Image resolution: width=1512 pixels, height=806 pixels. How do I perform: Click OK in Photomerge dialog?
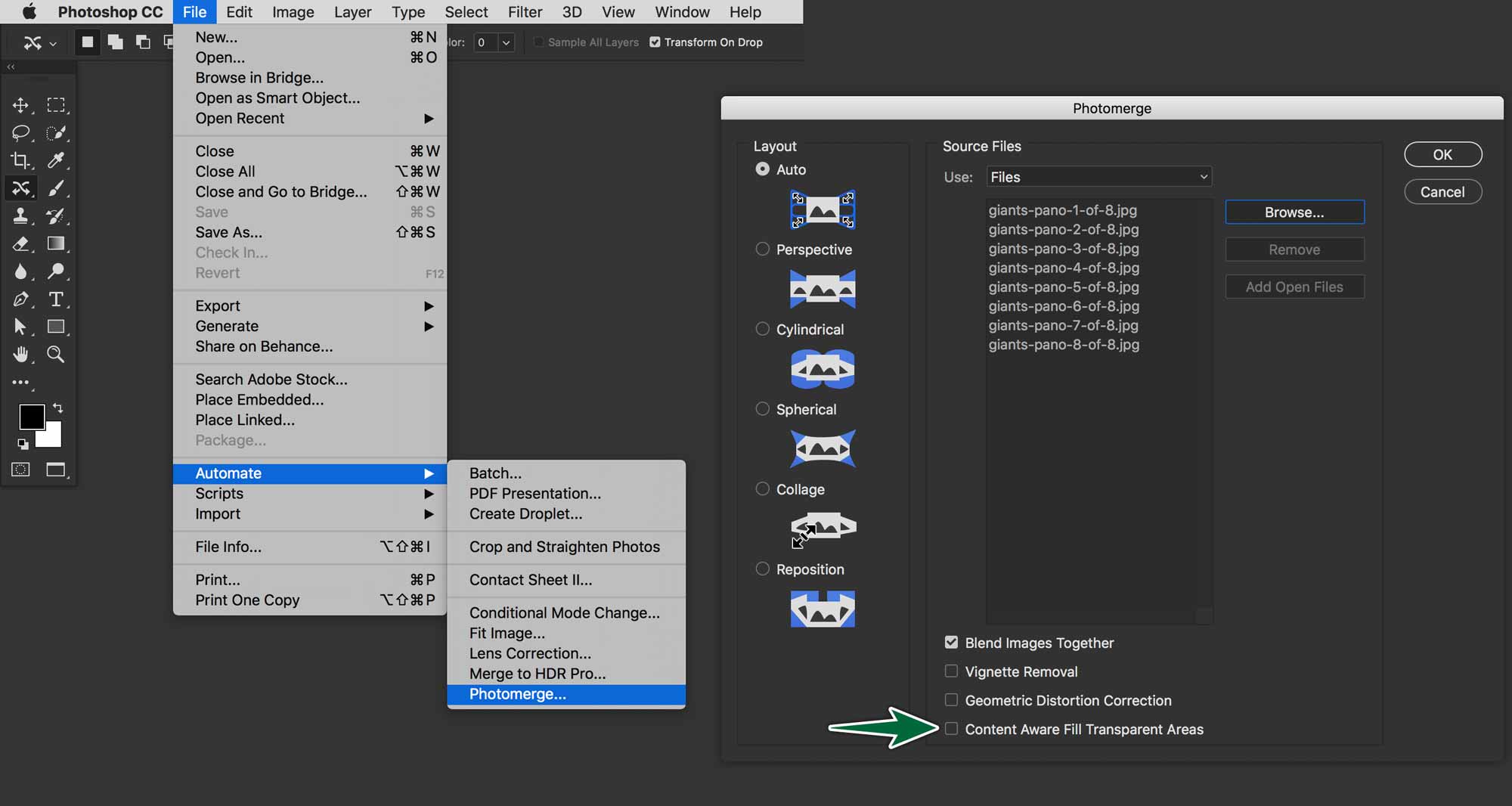click(x=1442, y=154)
